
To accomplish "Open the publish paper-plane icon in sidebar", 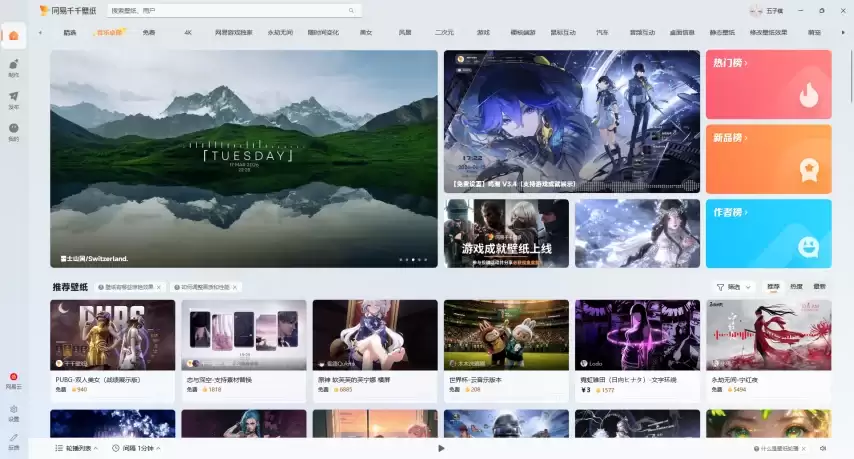I will [14, 96].
